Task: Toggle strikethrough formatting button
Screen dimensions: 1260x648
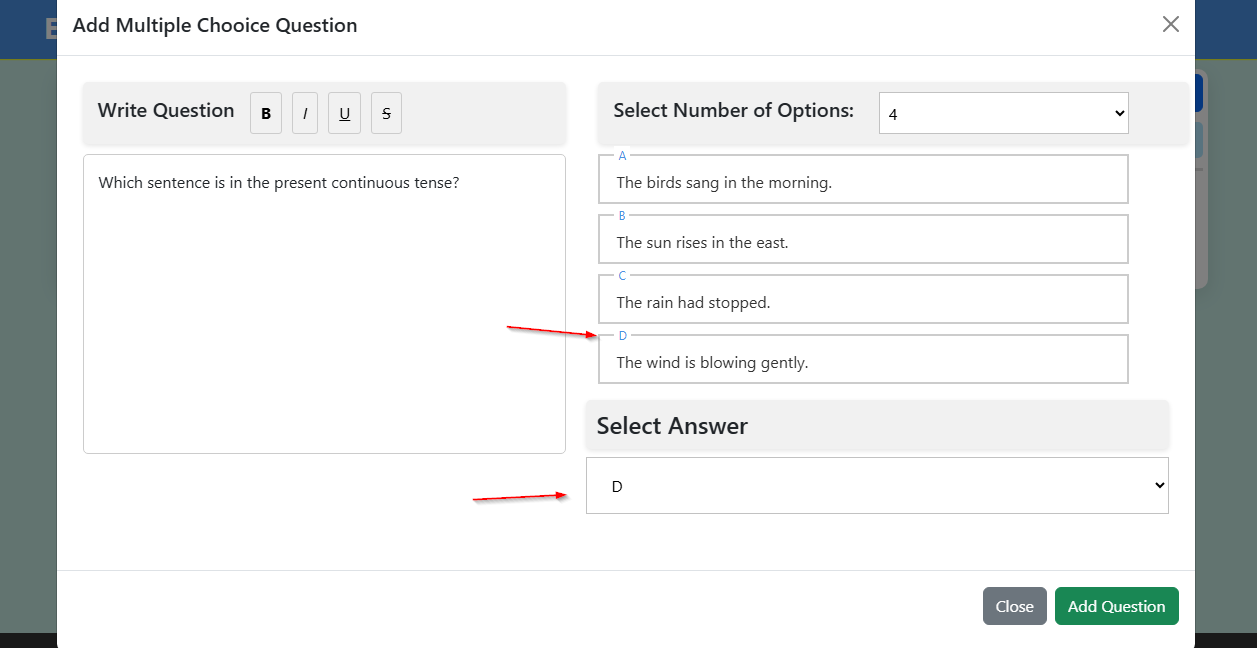Action: (386, 113)
